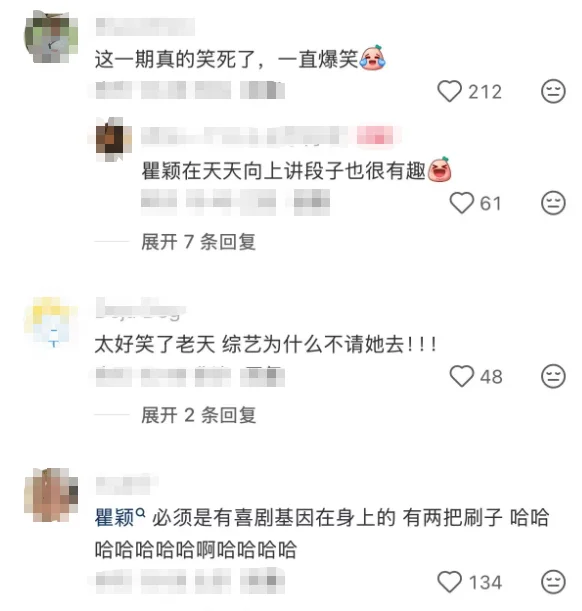Select the reply 瞿颖在天天向上讲段子也很有趣
Viewport: 582px width, 611px height.
296,171
